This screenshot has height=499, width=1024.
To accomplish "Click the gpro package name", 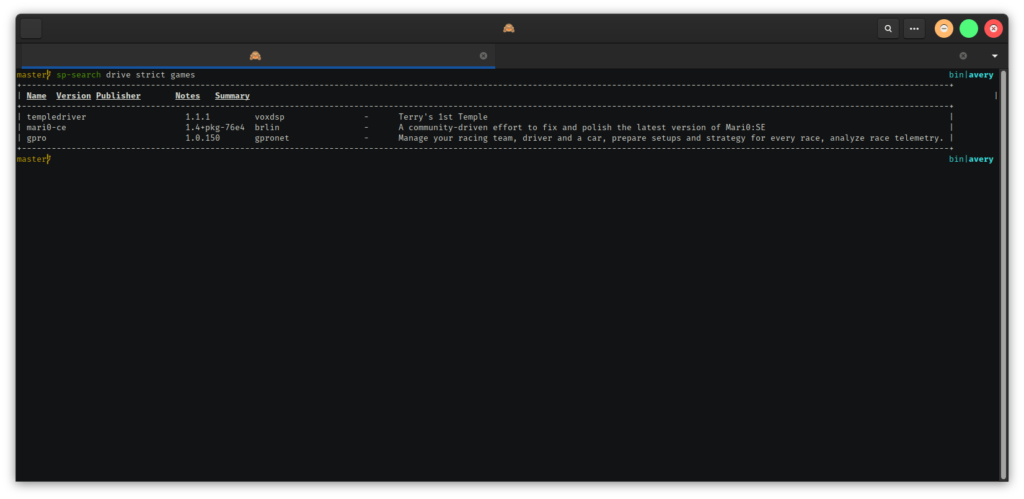I will [37, 137].
